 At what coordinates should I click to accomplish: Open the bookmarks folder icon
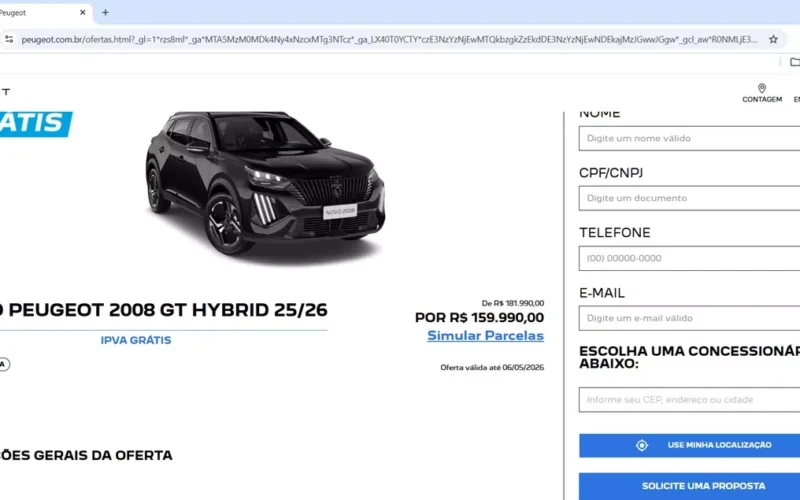tap(794, 62)
